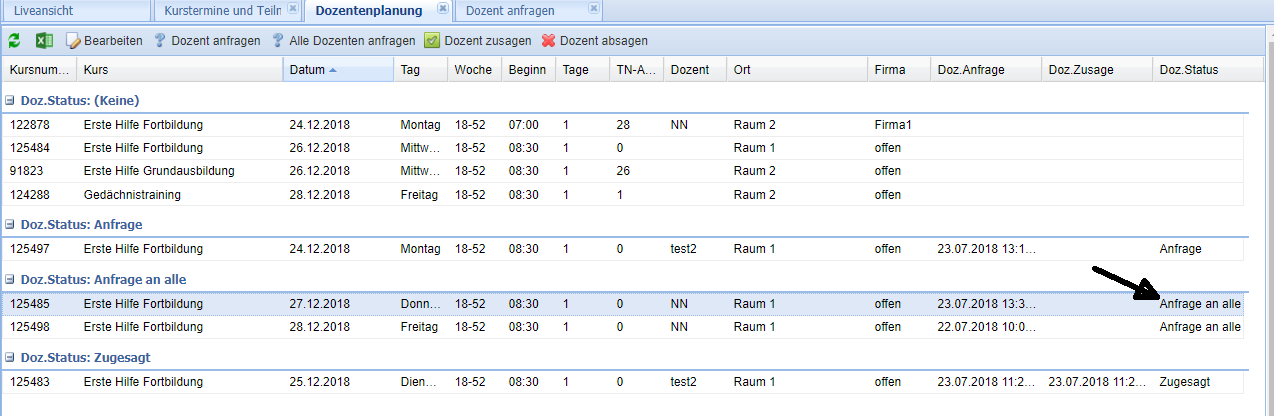Close the Dozent anfragen tab

click(x=594, y=8)
